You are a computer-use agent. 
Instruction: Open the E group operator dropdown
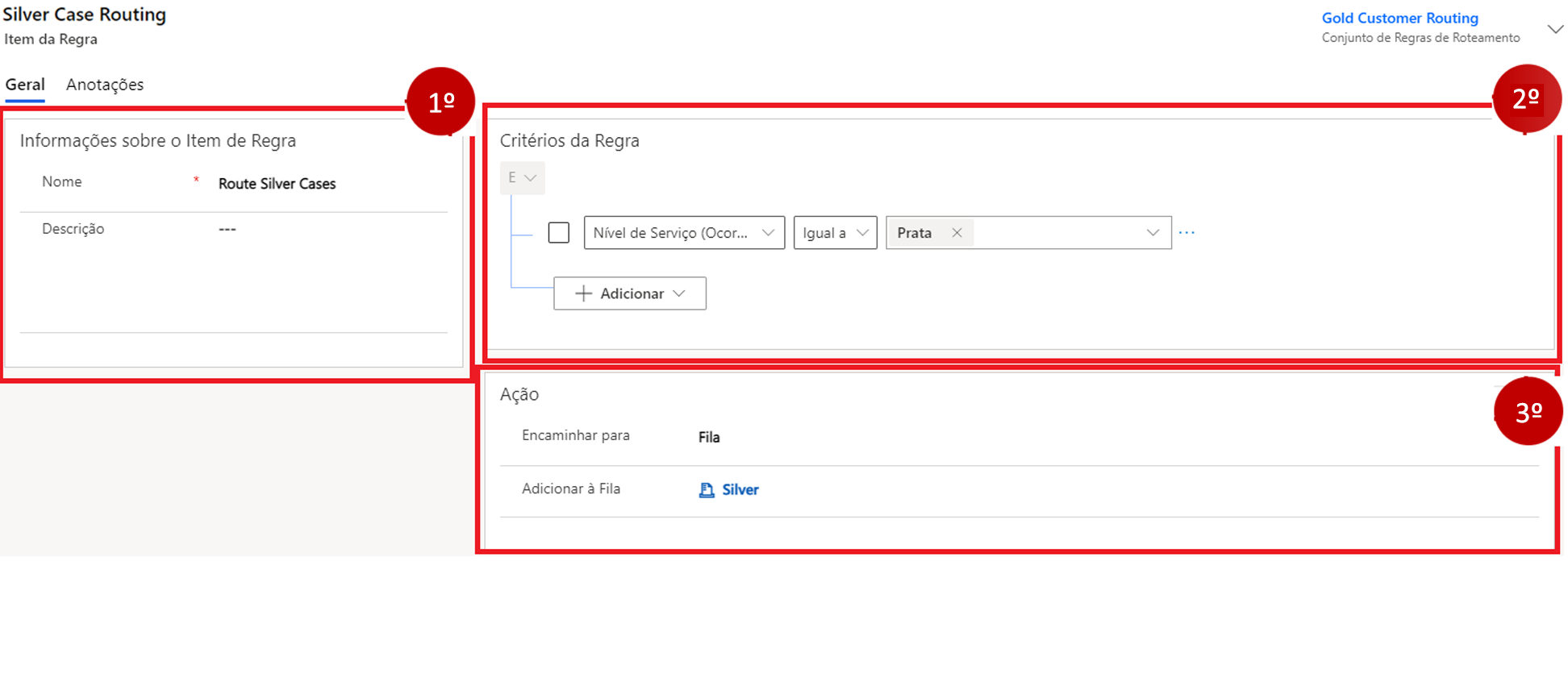coord(523,178)
